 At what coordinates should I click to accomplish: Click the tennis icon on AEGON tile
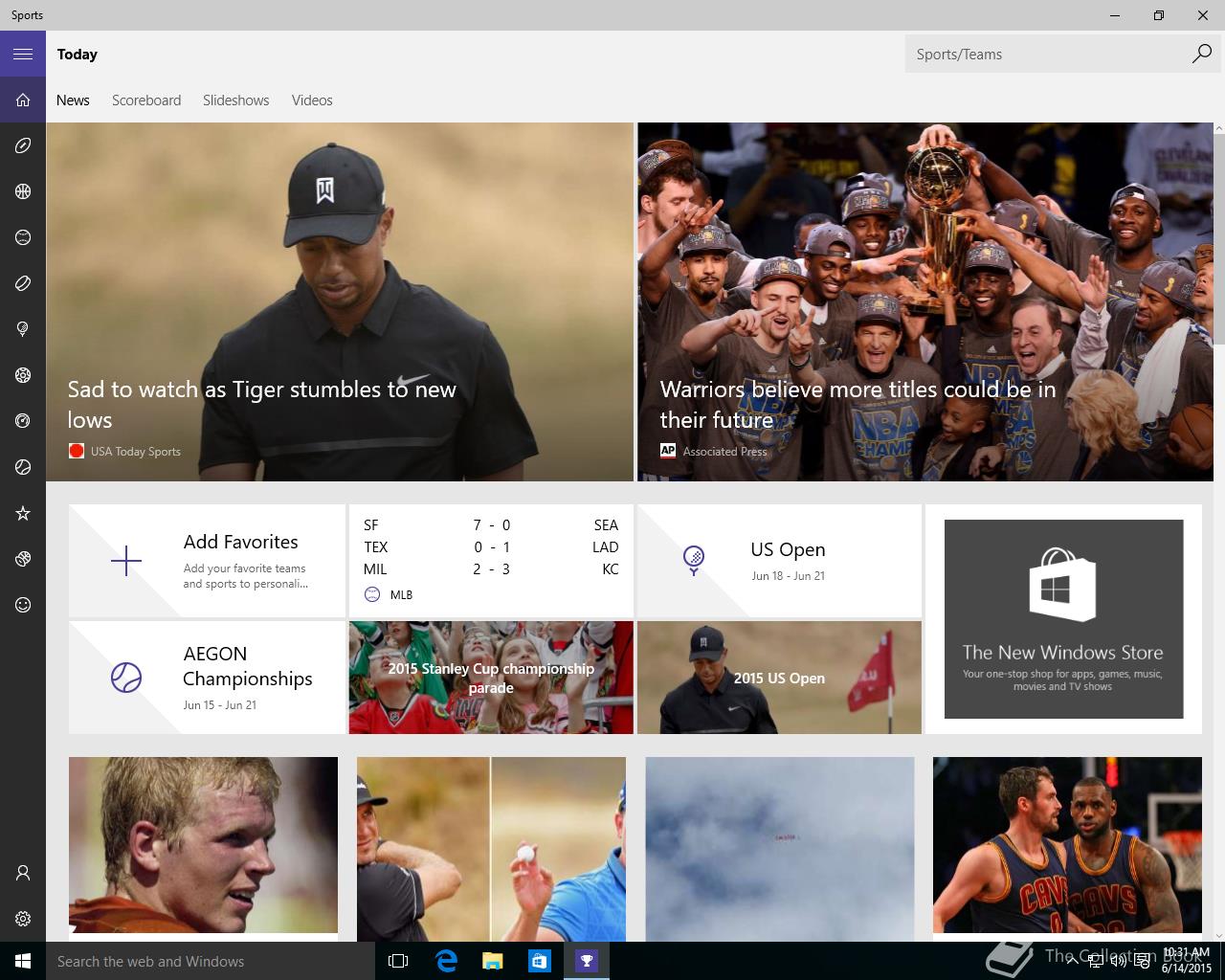point(126,678)
